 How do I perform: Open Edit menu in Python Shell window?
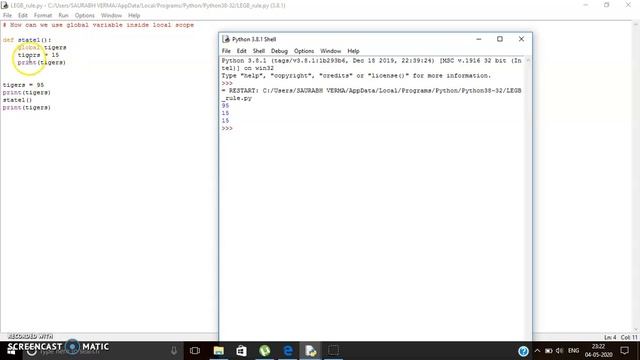242,51
